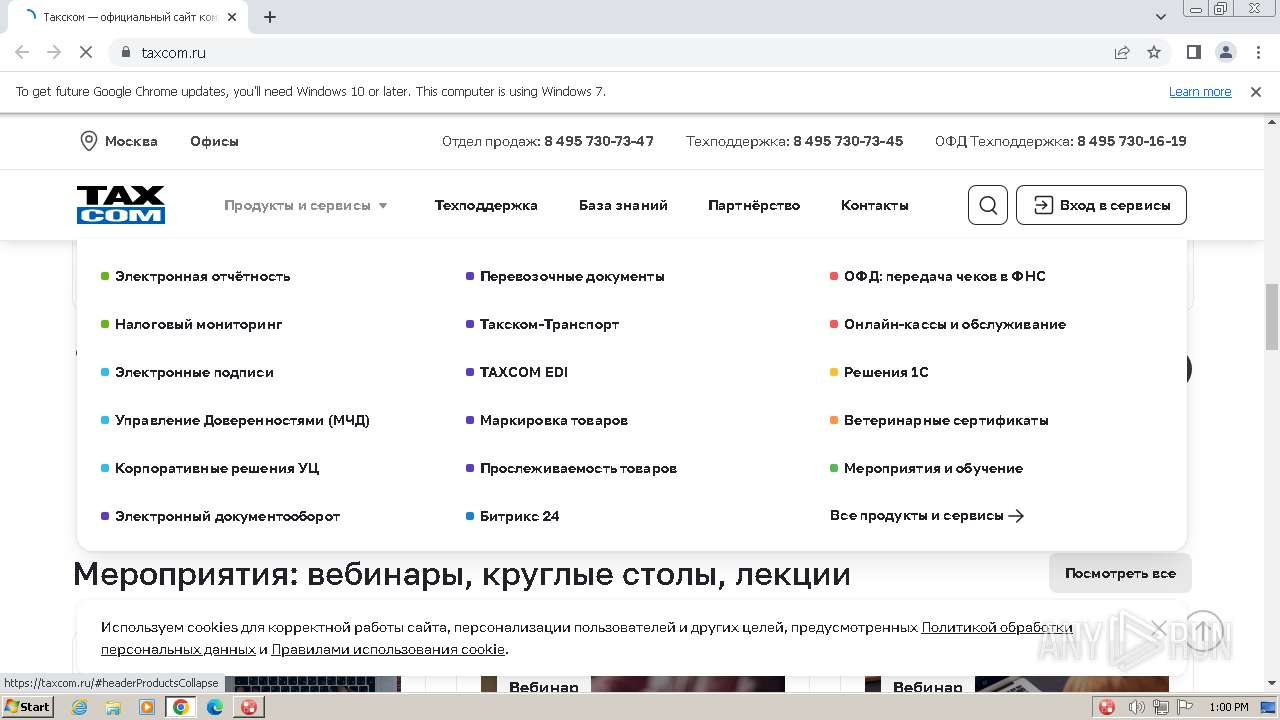Open Электронный документооборот product
Image resolution: width=1280 pixels, height=720 pixels.
(227, 516)
